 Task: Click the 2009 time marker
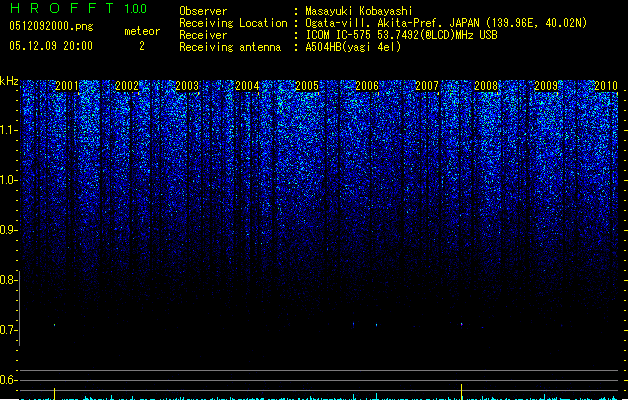[x=546, y=86]
